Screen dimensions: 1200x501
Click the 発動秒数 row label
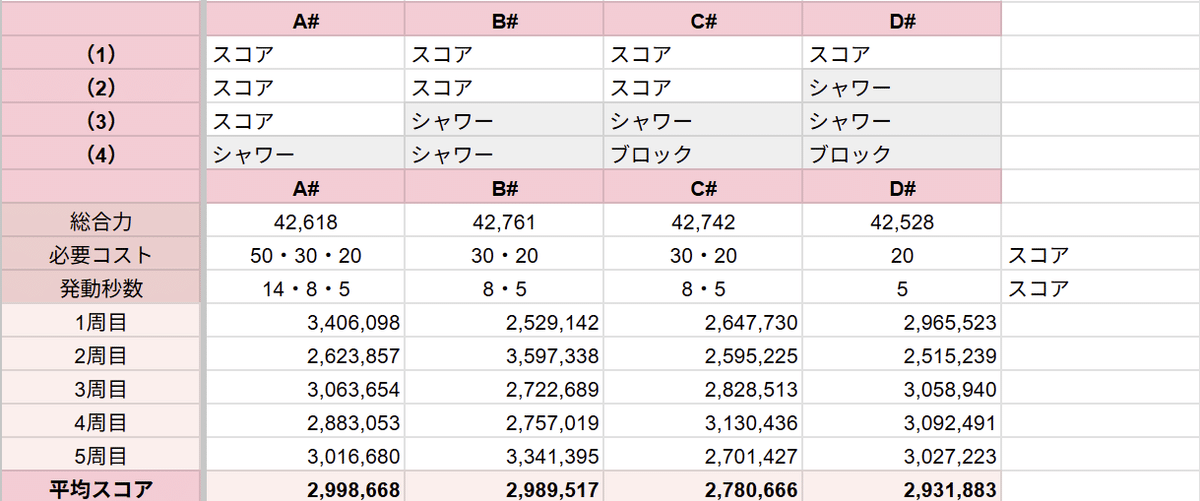[101, 289]
